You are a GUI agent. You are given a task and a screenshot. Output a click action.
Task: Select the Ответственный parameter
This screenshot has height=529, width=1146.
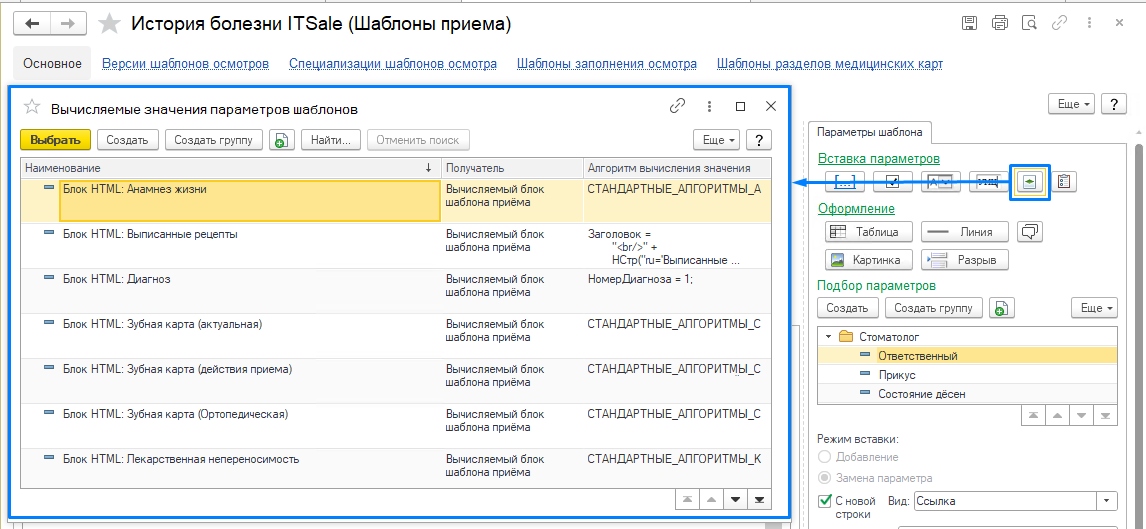coord(967,356)
